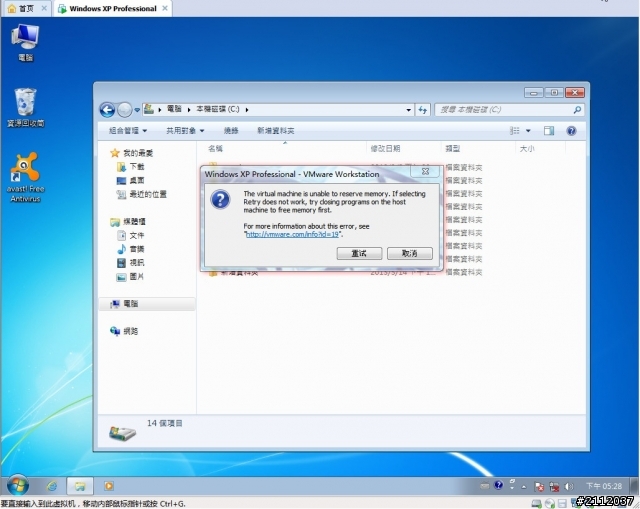Show hidden tray icons arrow
Image resolution: width=640 pixels, height=509 pixels.
coord(524,487)
